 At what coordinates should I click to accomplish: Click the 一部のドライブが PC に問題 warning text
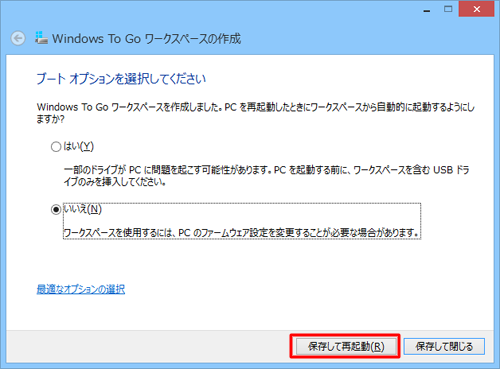click(x=266, y=176)
